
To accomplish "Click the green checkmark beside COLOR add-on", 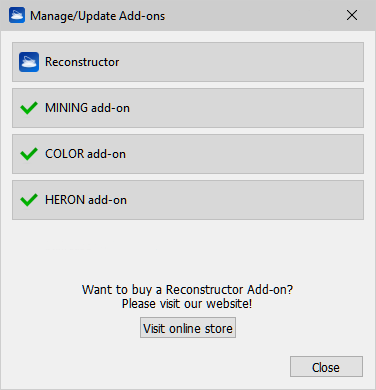I will pos(29,154).
